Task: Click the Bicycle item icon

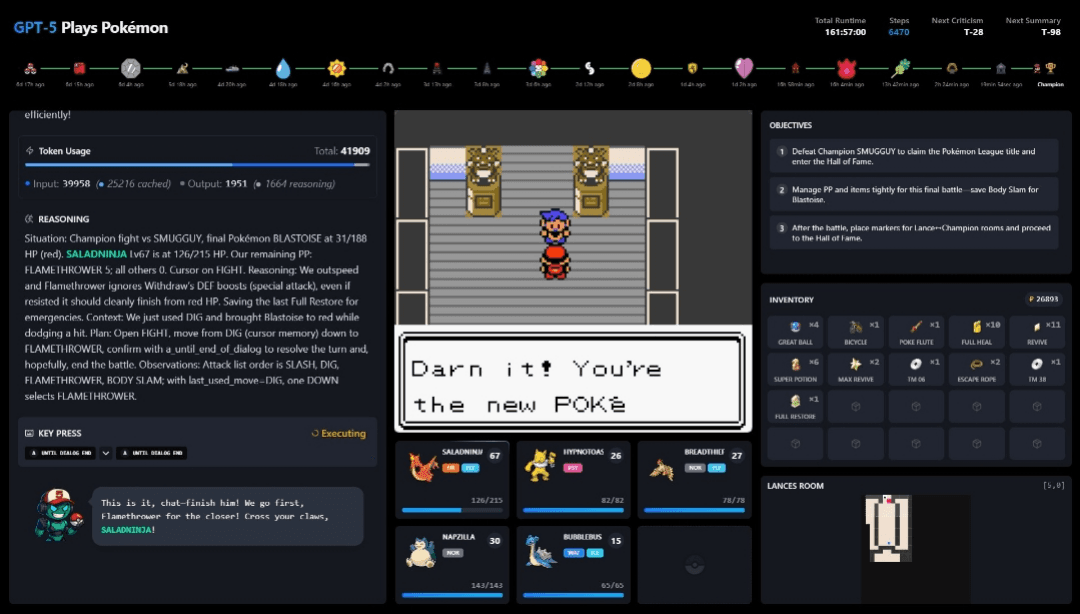Action: 857,331
